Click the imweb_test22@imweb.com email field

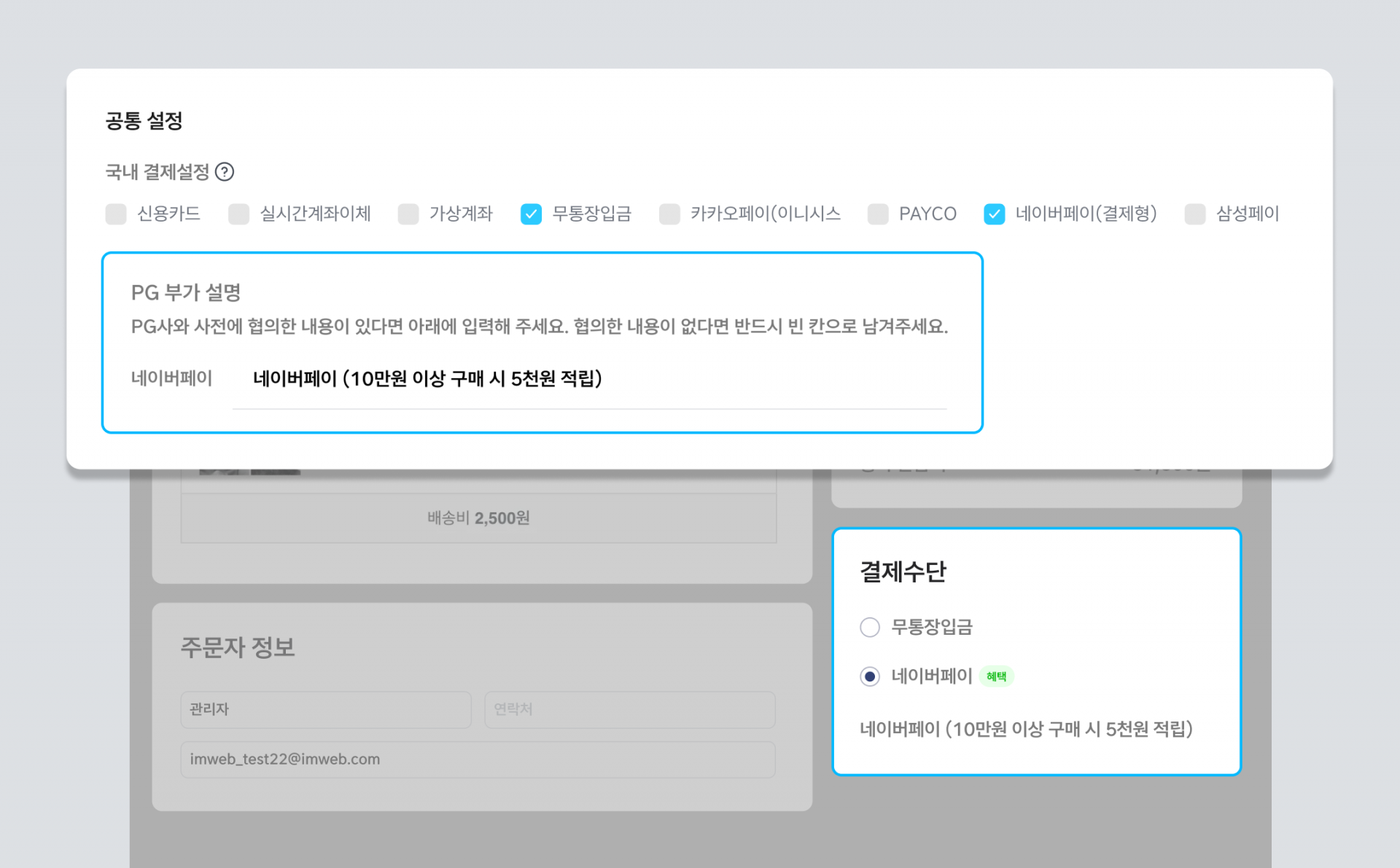pos(478,759)
